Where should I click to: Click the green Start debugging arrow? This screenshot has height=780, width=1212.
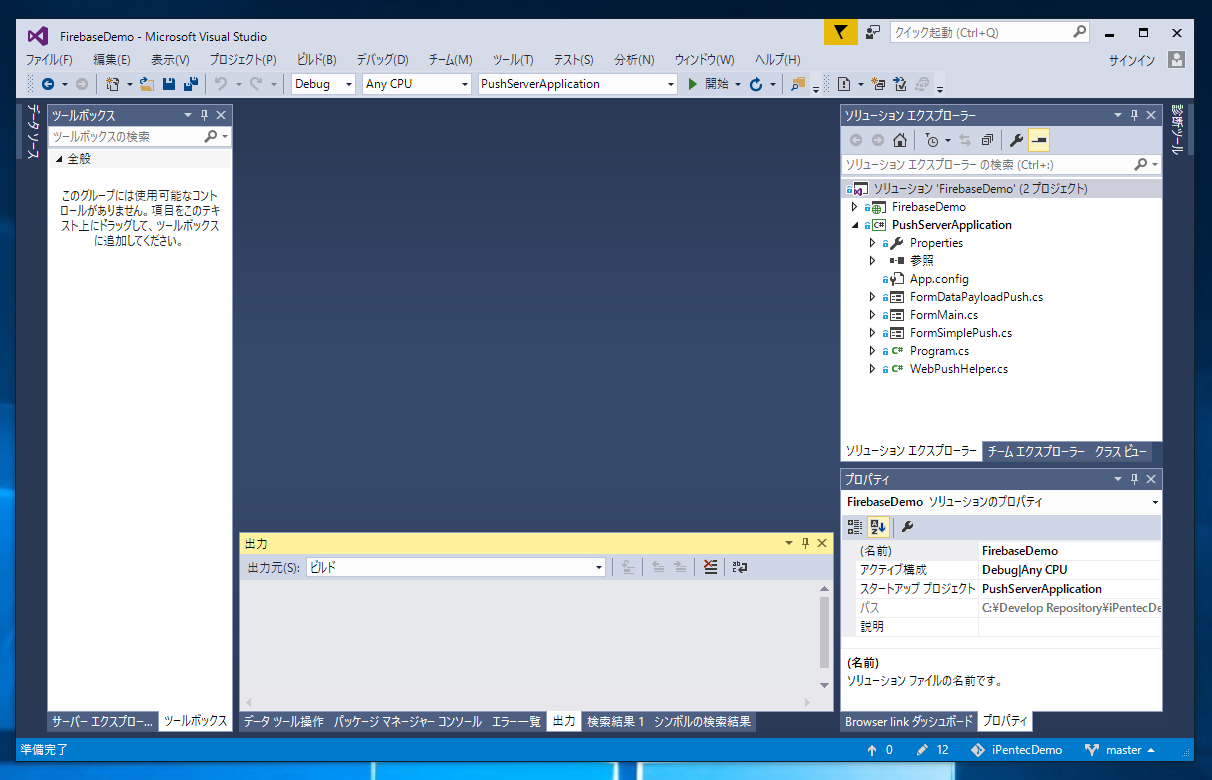[693, 84]
